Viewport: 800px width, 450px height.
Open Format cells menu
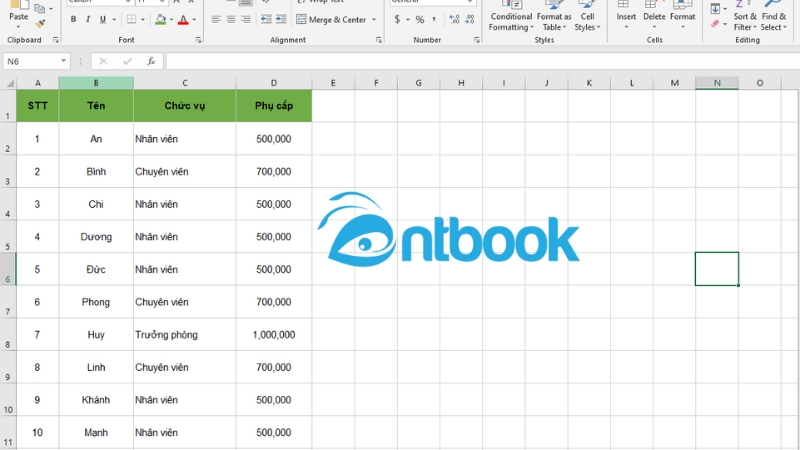[683, 15]
